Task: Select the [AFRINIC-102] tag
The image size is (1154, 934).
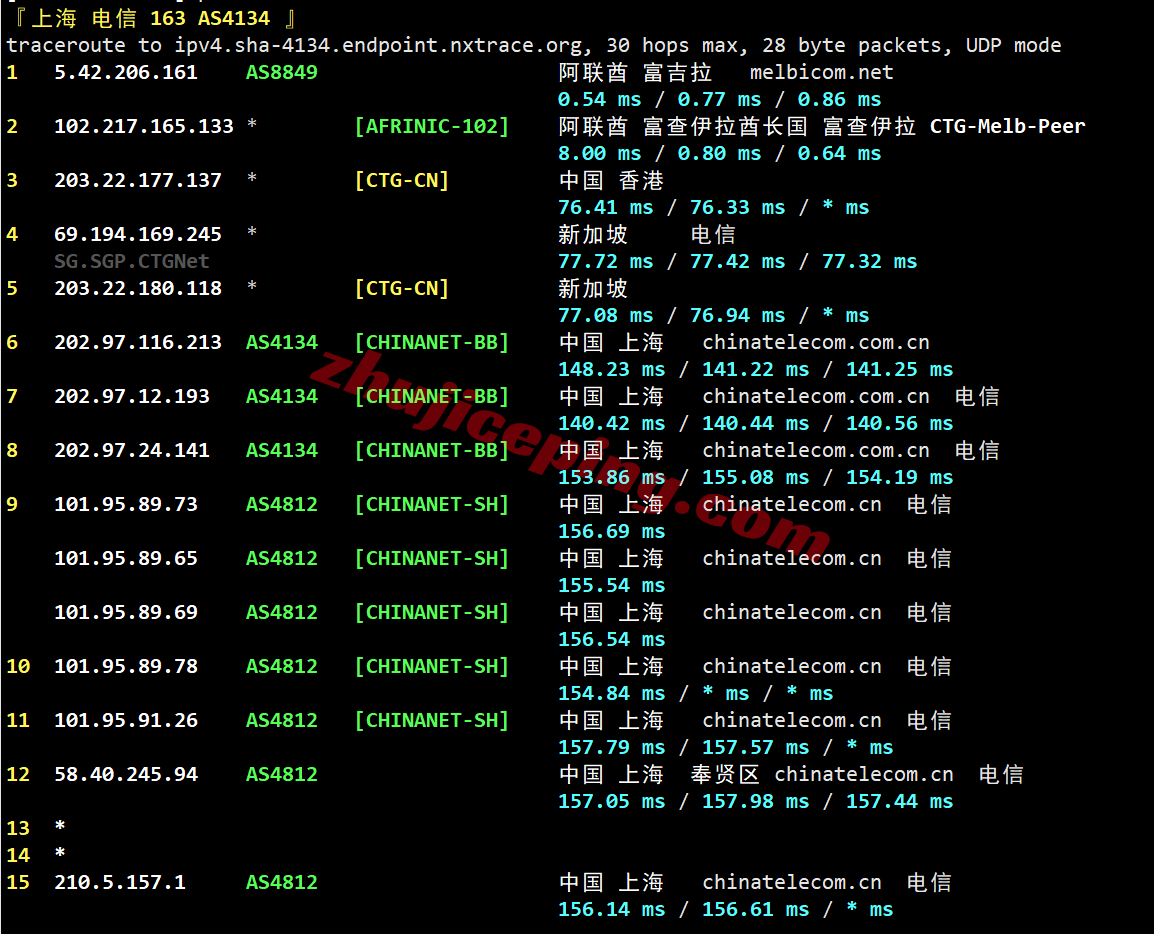Action: [432, 126]
